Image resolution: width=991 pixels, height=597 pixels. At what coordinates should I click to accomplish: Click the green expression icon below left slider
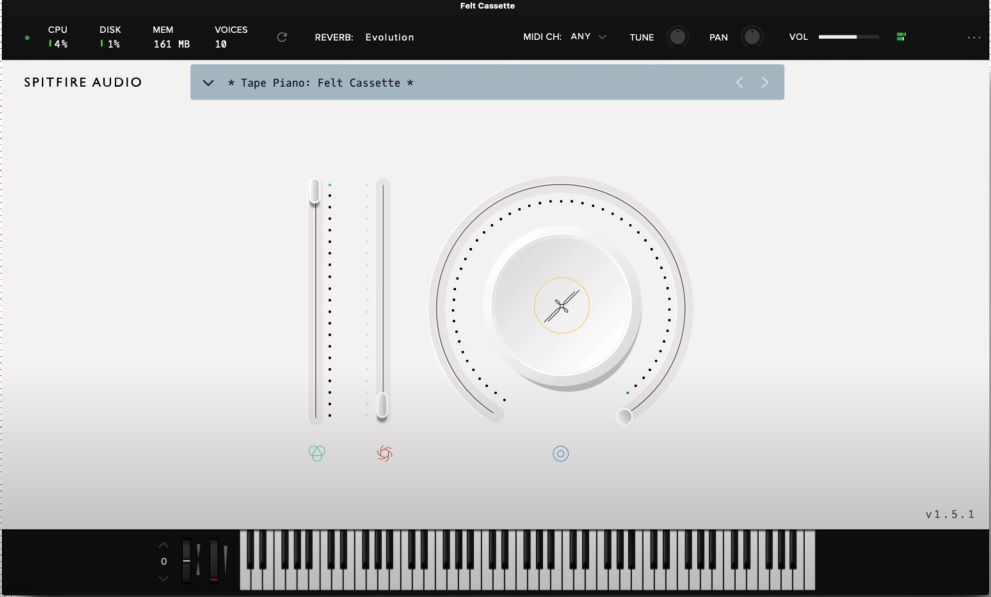(317, 453)
